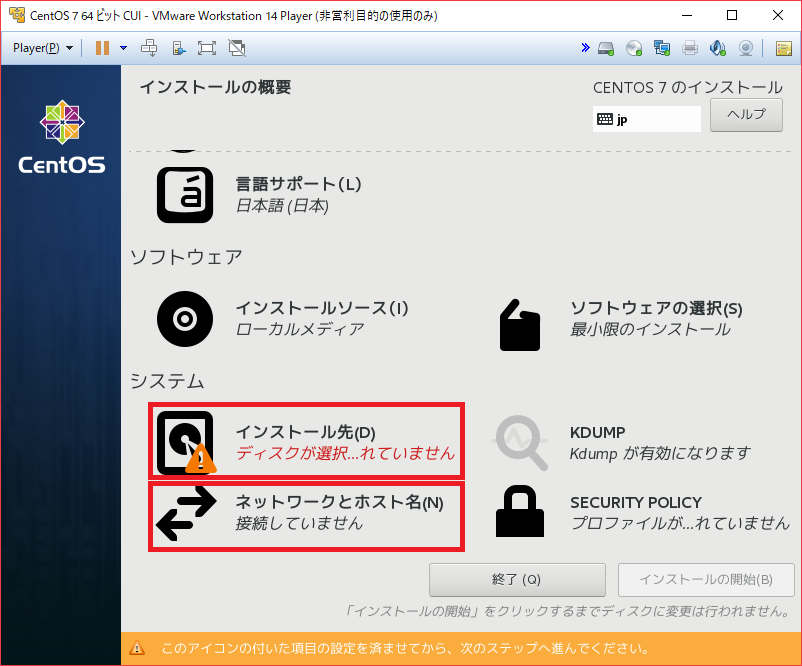Send Ctrl+Alt+Del to the VM
This screenshot has width=802, height=666.
pyautogui.click(x=149, y=48)
